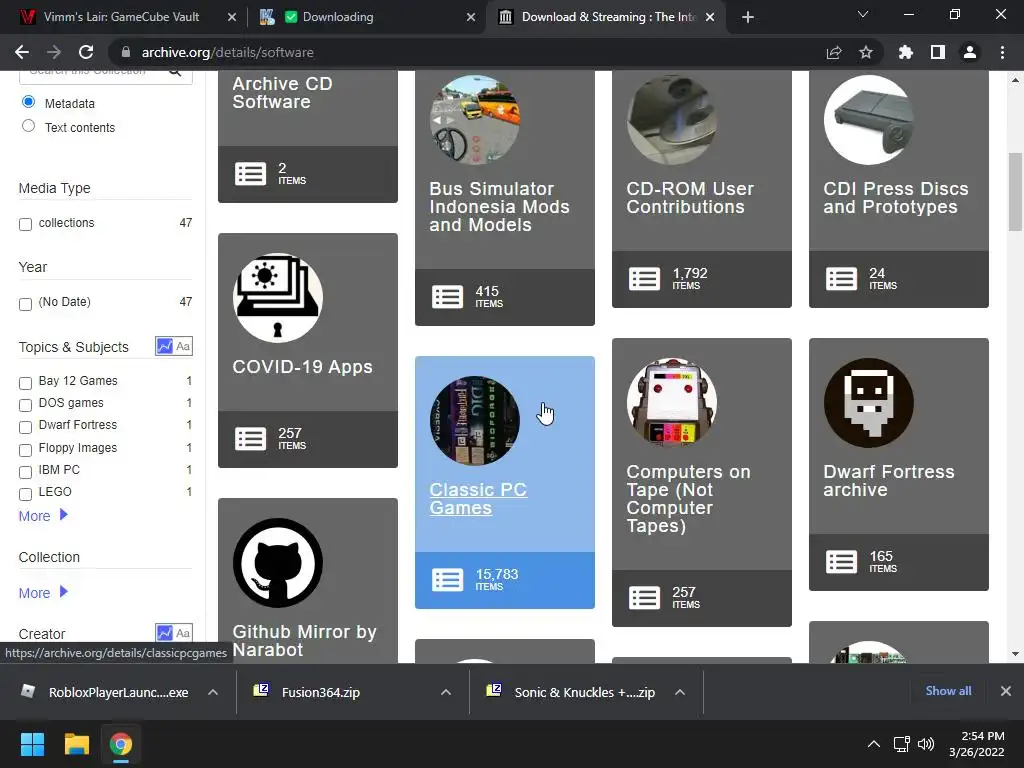The height and width of the screenshot is (768, 1024).
Task: Show hidden system tray icons
Action: click(873, 744)
